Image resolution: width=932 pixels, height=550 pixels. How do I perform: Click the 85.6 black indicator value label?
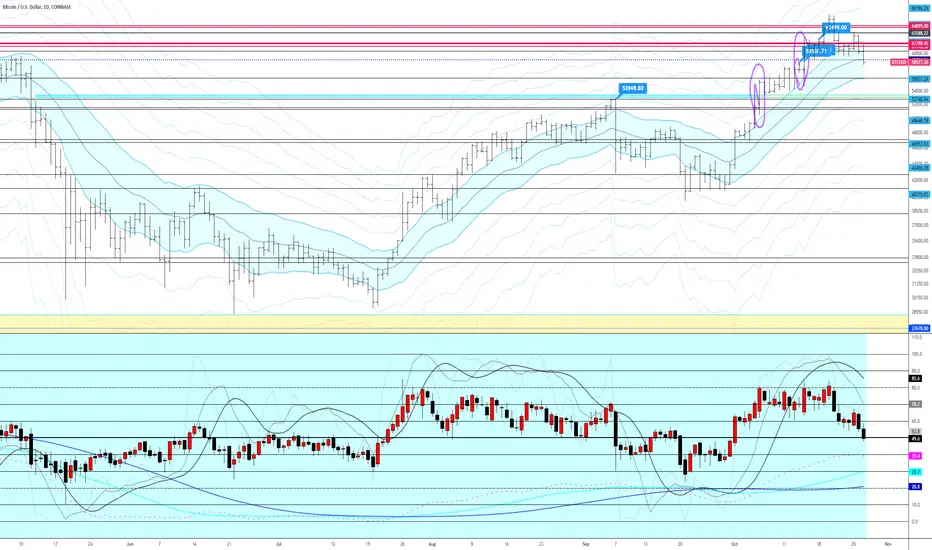[915, 378]
